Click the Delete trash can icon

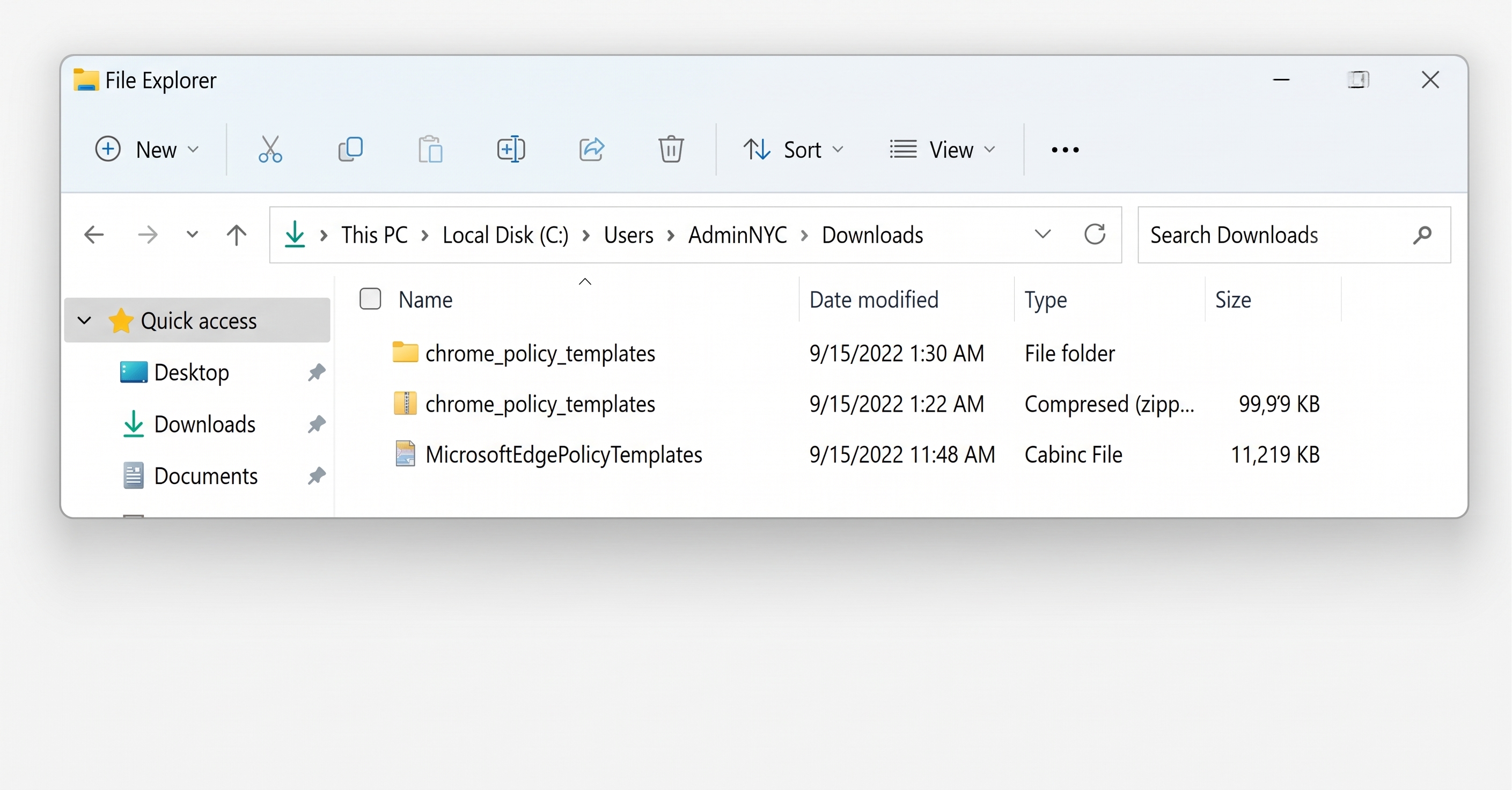point(671,149)
